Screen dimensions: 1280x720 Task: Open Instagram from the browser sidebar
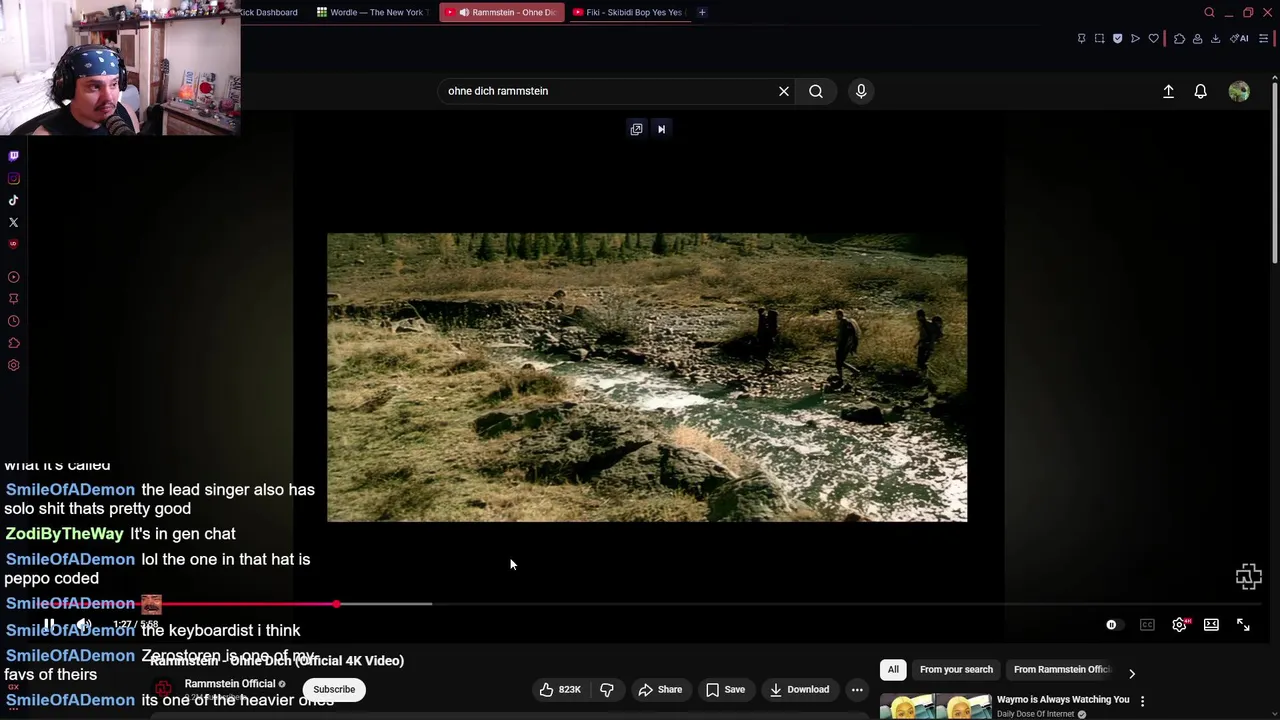pos(13,178)
